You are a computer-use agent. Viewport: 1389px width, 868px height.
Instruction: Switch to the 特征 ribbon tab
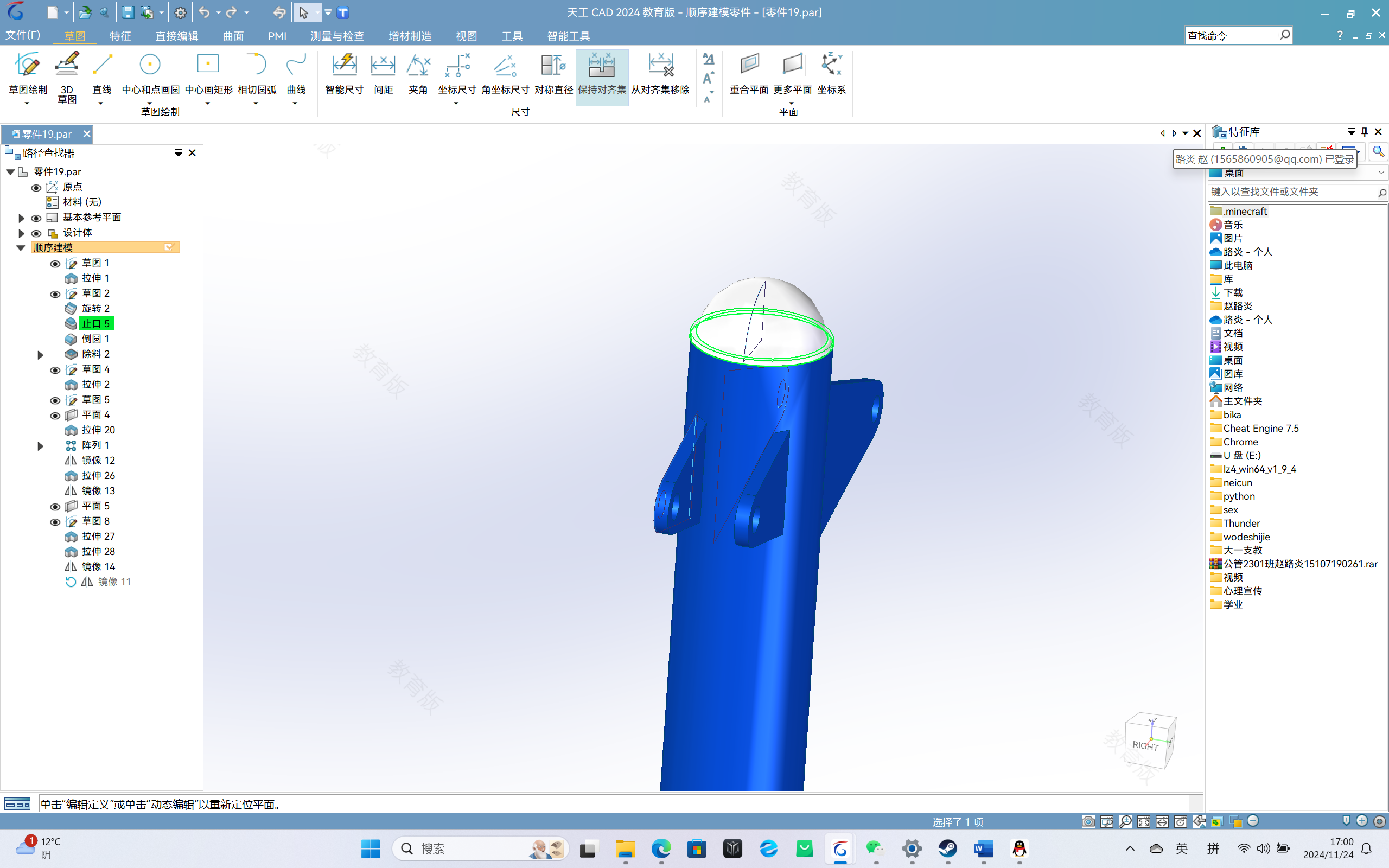[x=120, y=36]
